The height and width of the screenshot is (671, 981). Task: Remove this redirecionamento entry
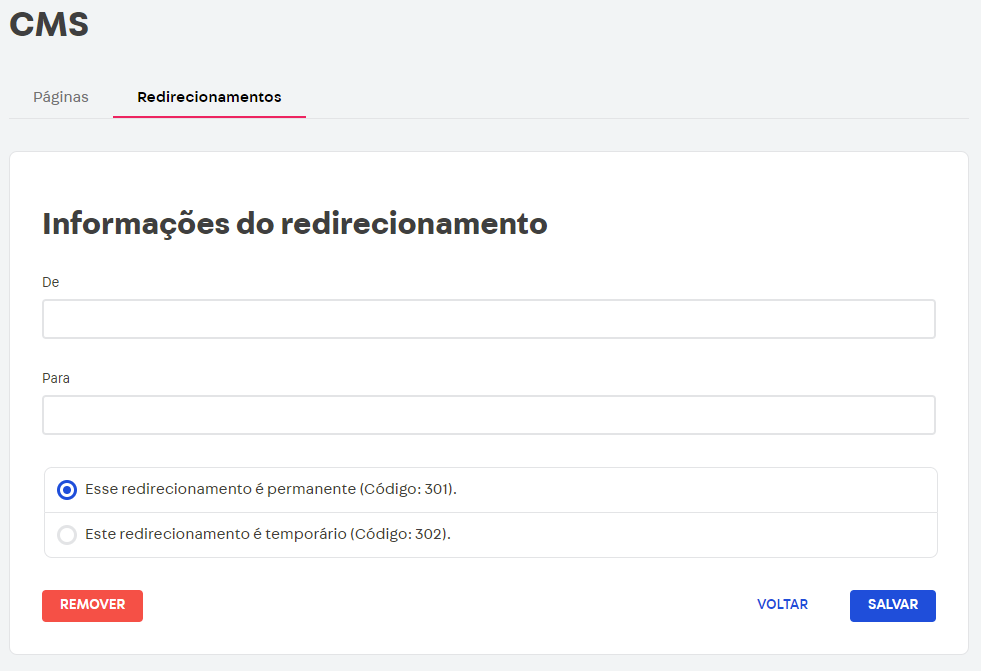[x=92, y=605]
